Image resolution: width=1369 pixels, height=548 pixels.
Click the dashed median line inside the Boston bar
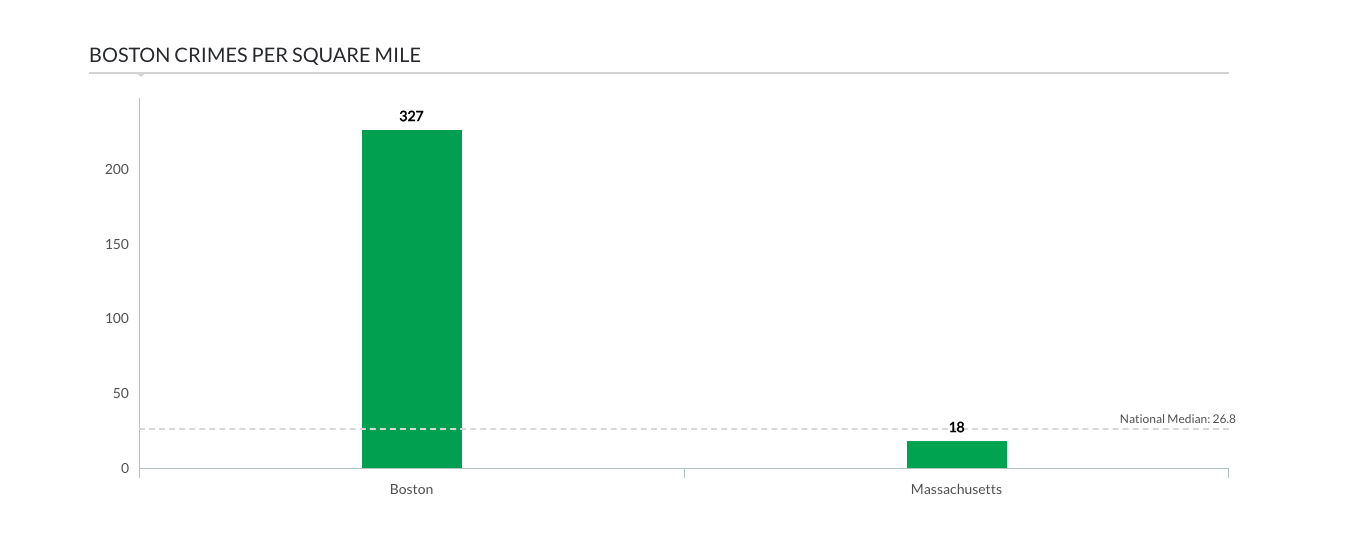411,429
